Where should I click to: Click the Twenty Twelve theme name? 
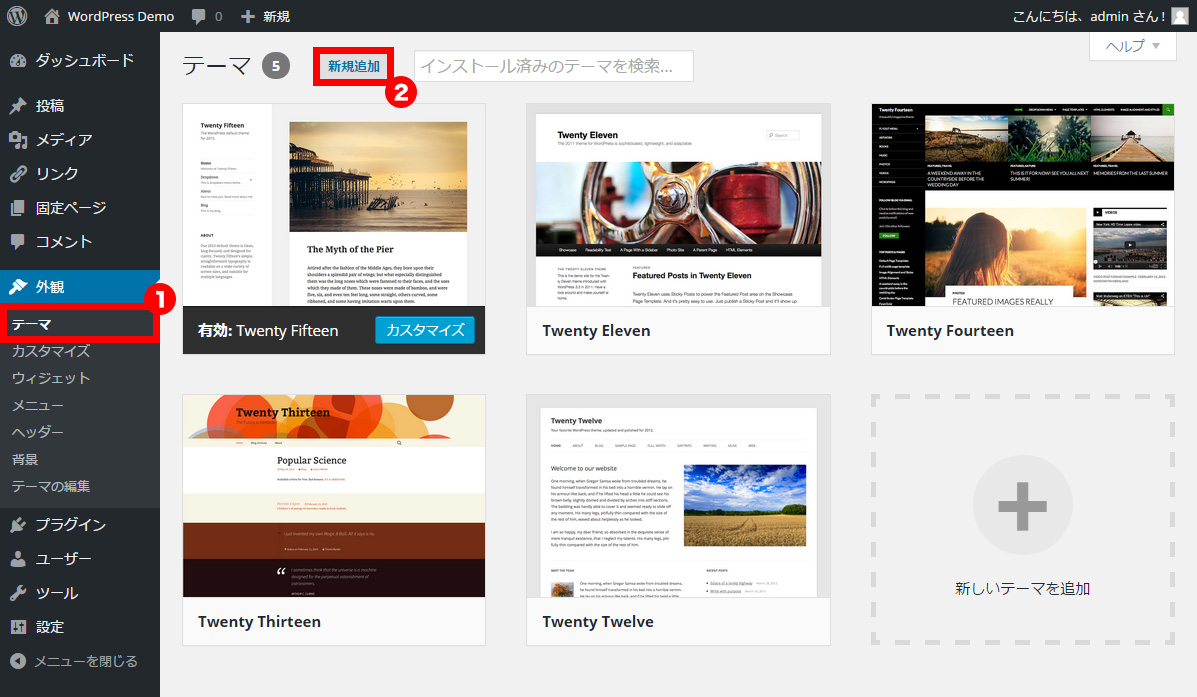[598, 621]
